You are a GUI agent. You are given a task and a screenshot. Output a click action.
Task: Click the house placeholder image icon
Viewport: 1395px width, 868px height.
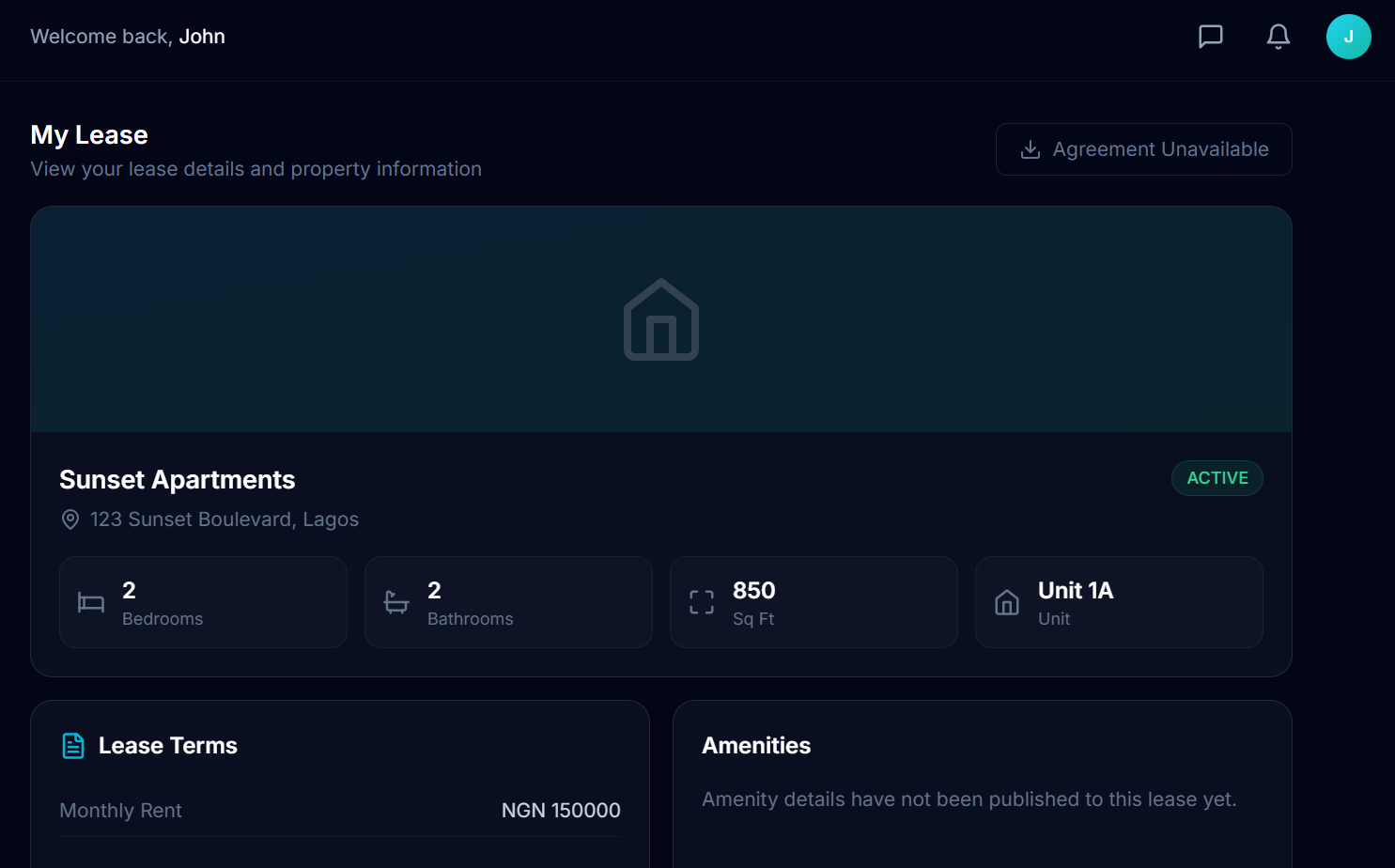[661, 319]
